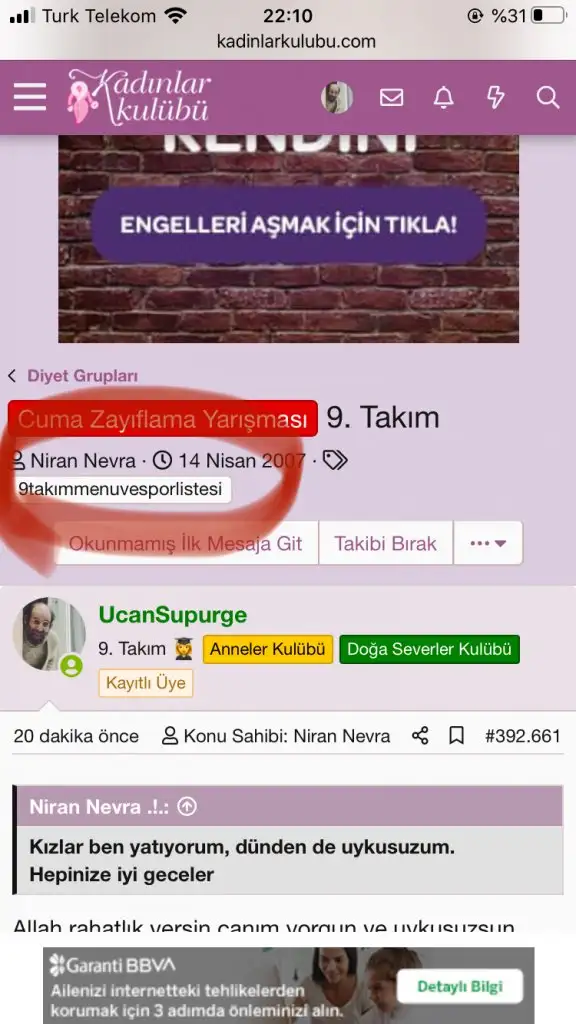
Task: Open the notifications bell
Action: [443, 97]
